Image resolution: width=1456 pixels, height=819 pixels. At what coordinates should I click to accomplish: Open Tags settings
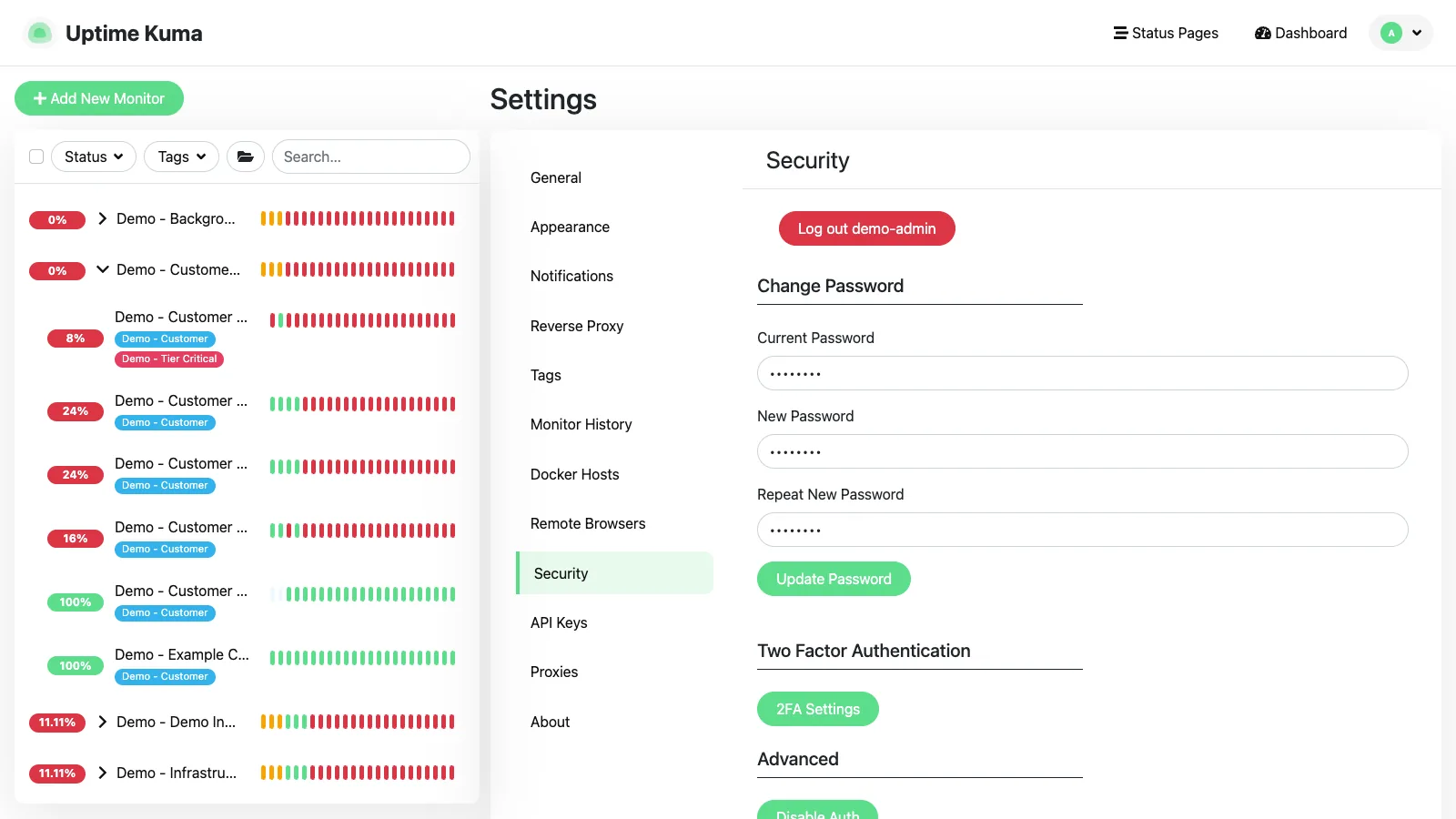pos(614,375)
